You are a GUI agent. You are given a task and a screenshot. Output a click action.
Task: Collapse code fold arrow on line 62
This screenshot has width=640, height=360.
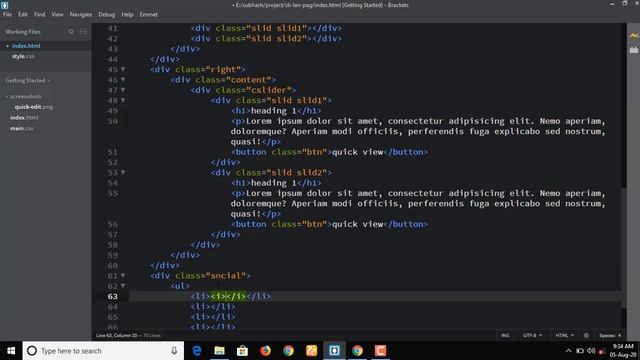click(x=123, y=286)
